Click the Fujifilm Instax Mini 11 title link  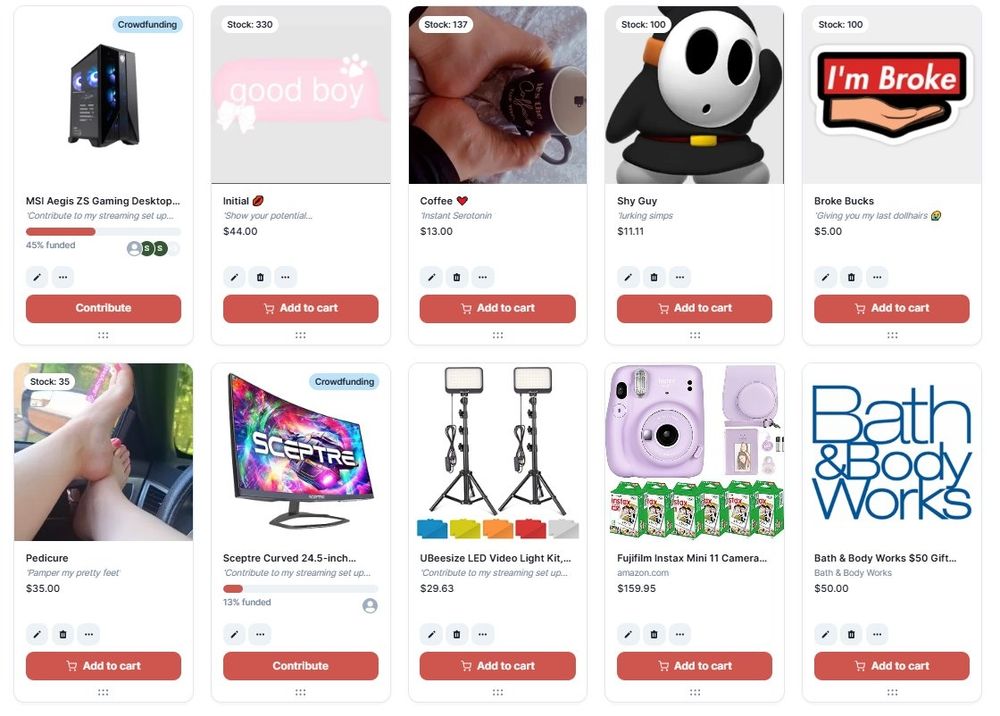point(692,558)
